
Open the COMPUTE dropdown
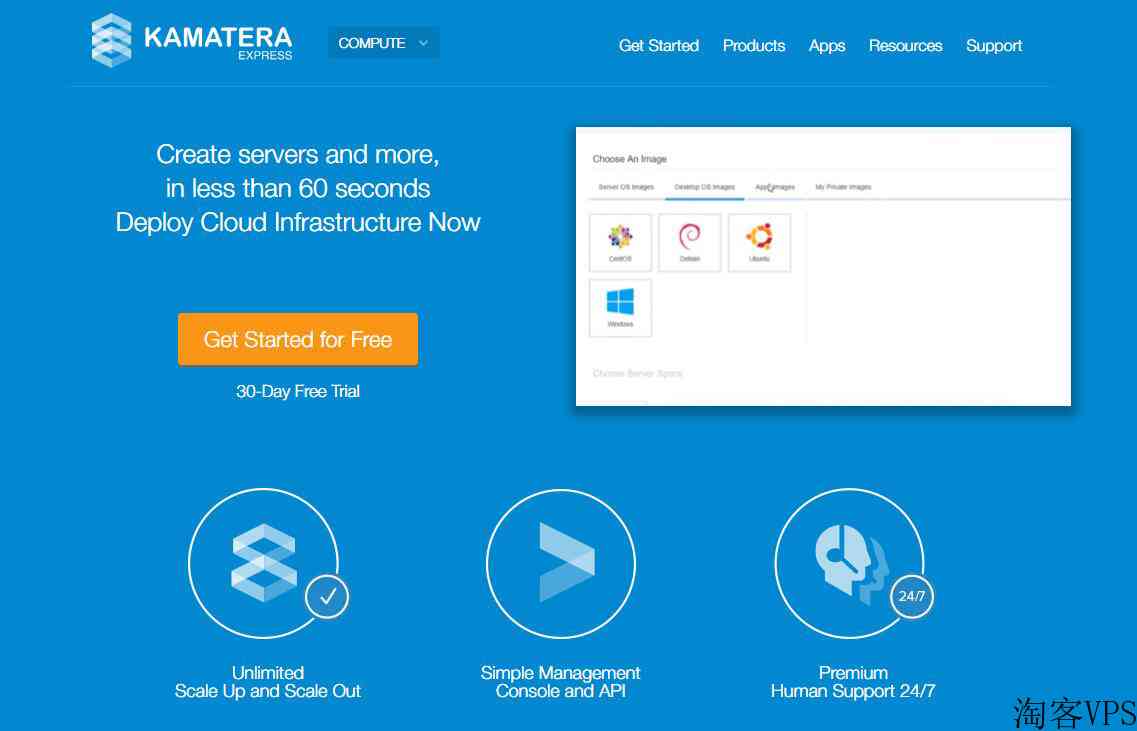click(384, 43)
